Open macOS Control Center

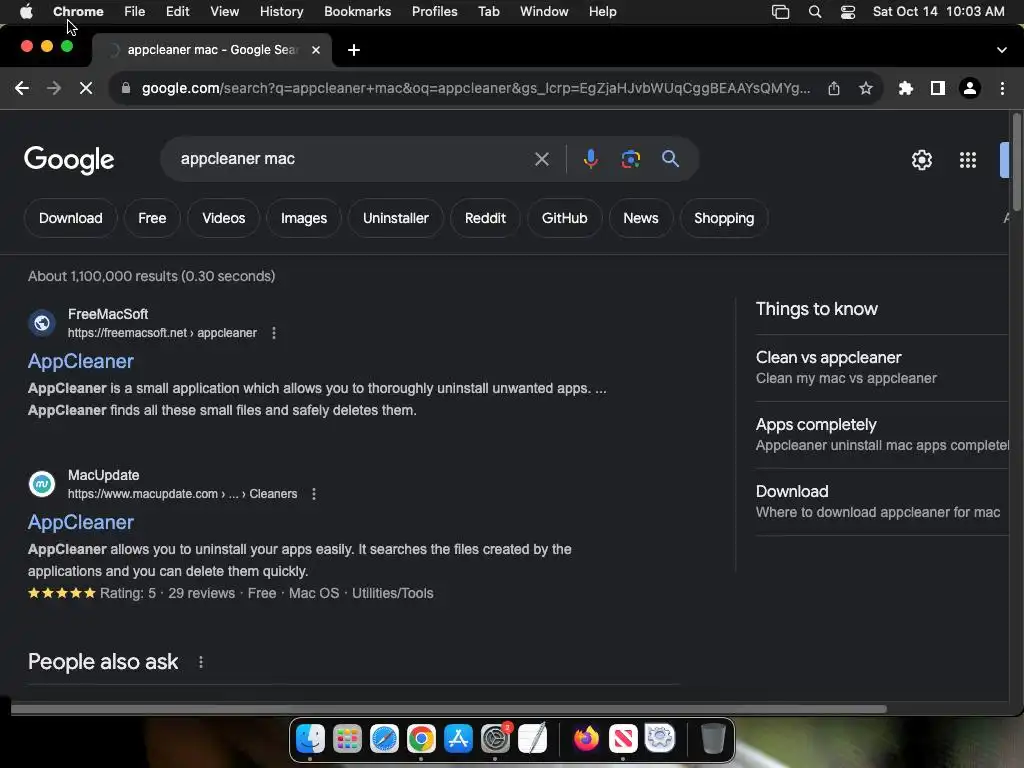pos(848,12)
